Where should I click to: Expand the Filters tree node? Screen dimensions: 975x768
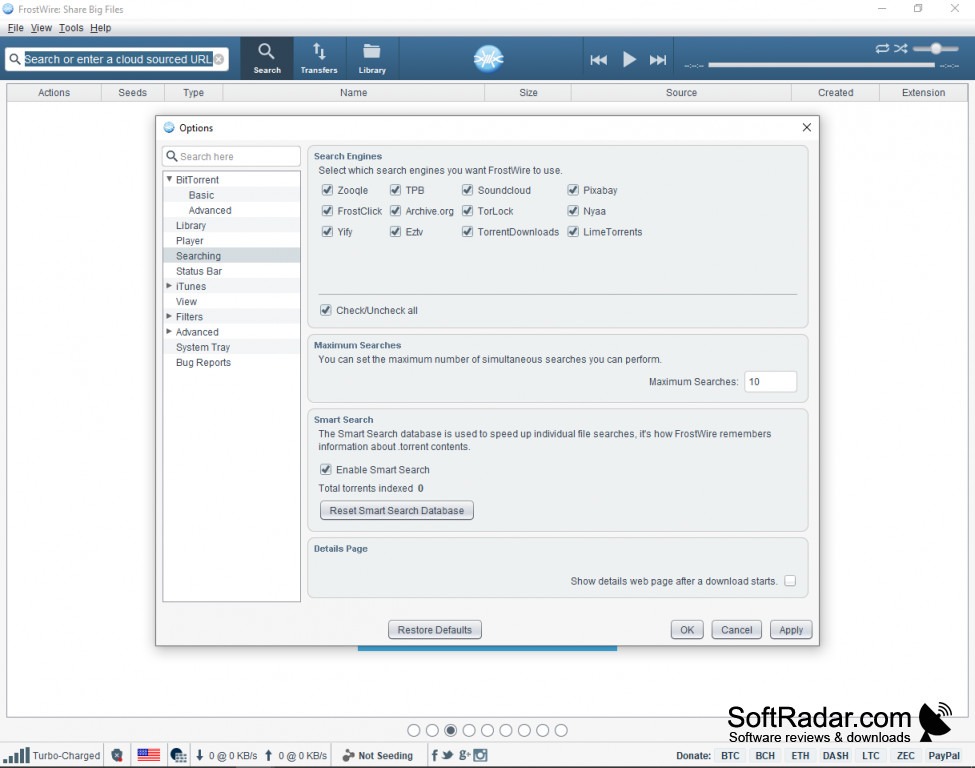click(x=169, y=316)
